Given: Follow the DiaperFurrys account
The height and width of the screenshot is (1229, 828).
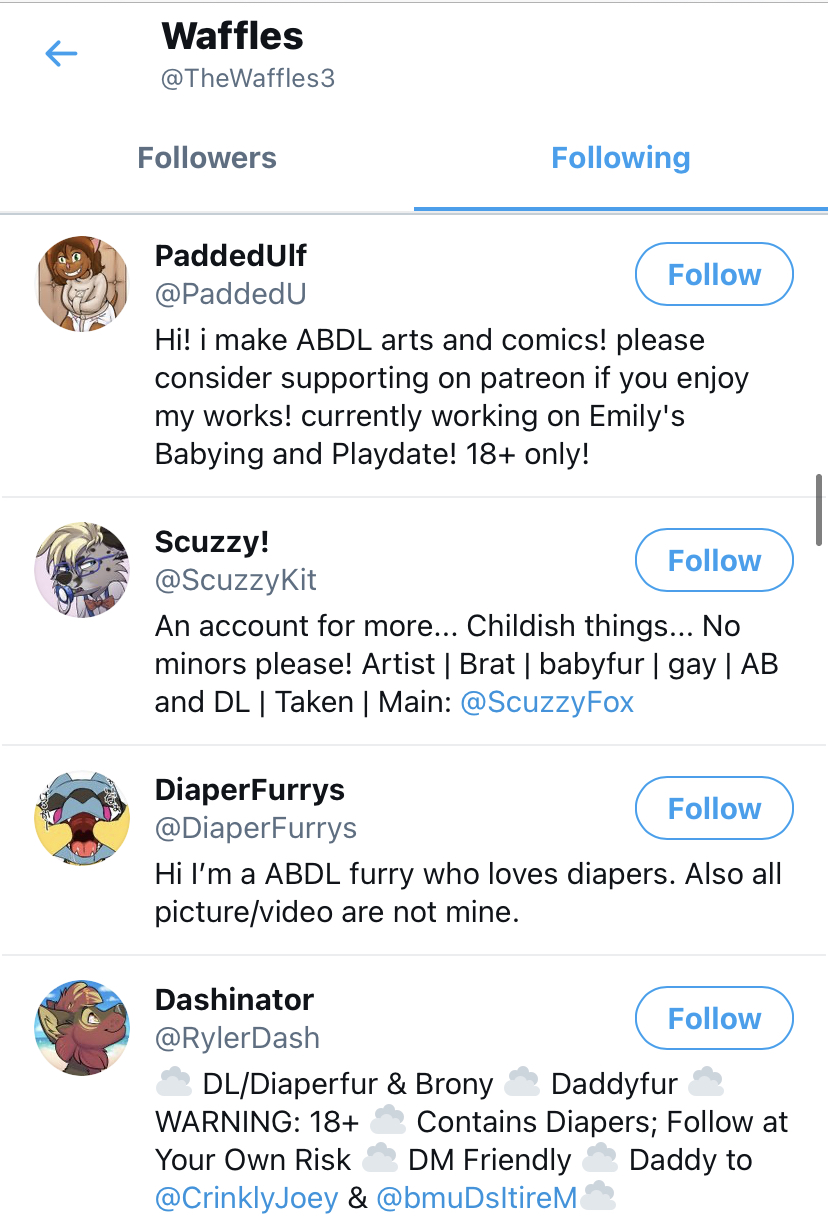Looking at the screenshot, I should pos(714,808).
